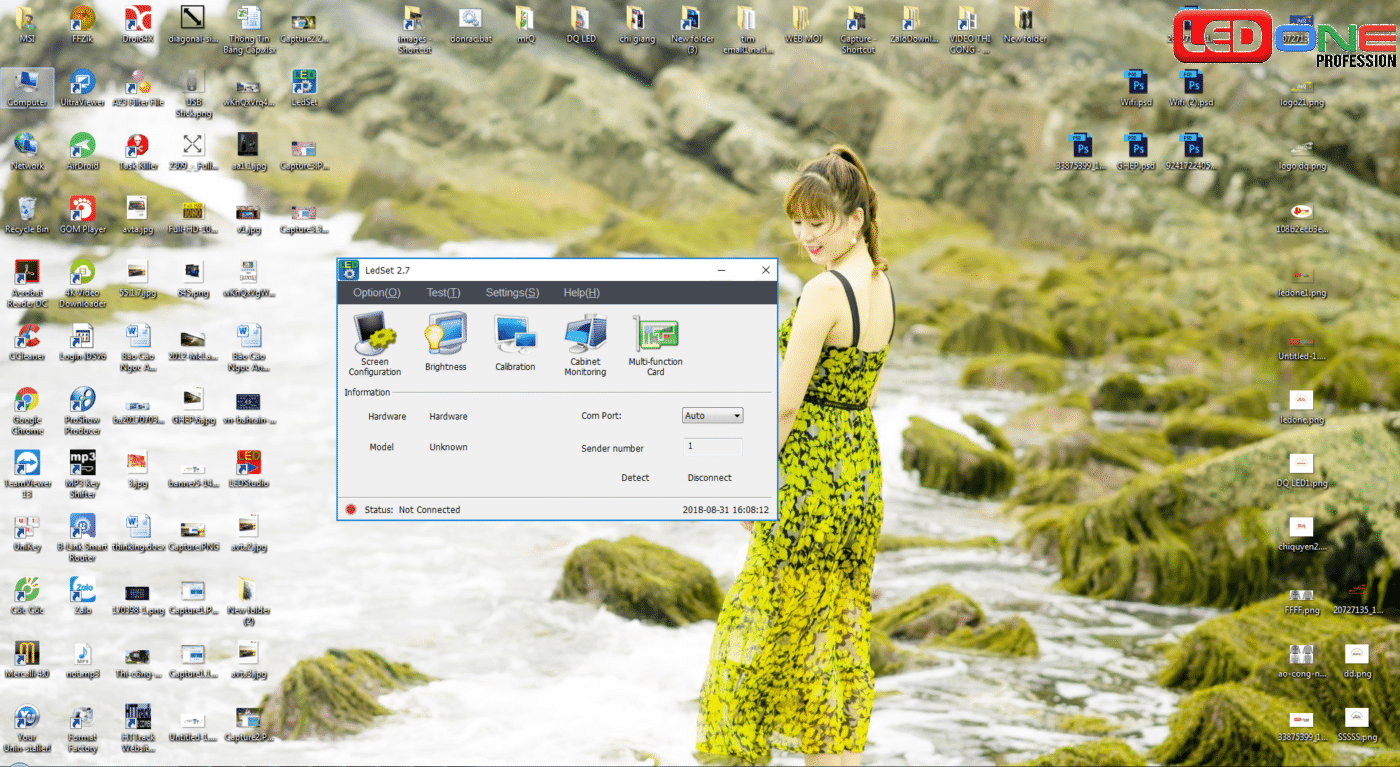Select the GHEP.psd Photoshop file
1400x767 pixels.
point(1135,151)
